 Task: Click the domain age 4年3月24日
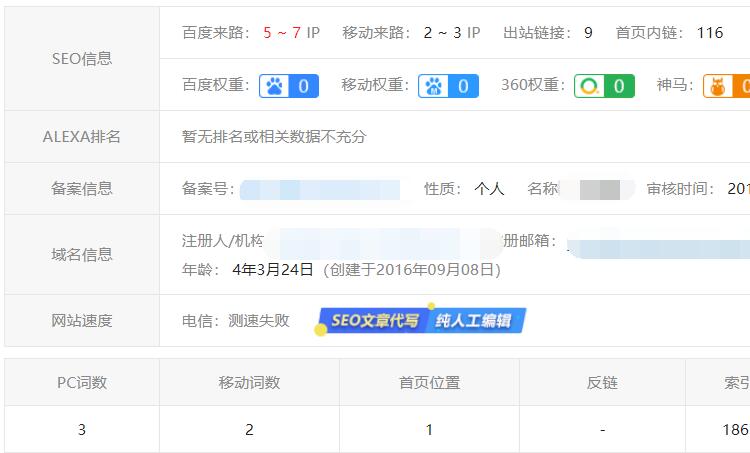(273, 270)
